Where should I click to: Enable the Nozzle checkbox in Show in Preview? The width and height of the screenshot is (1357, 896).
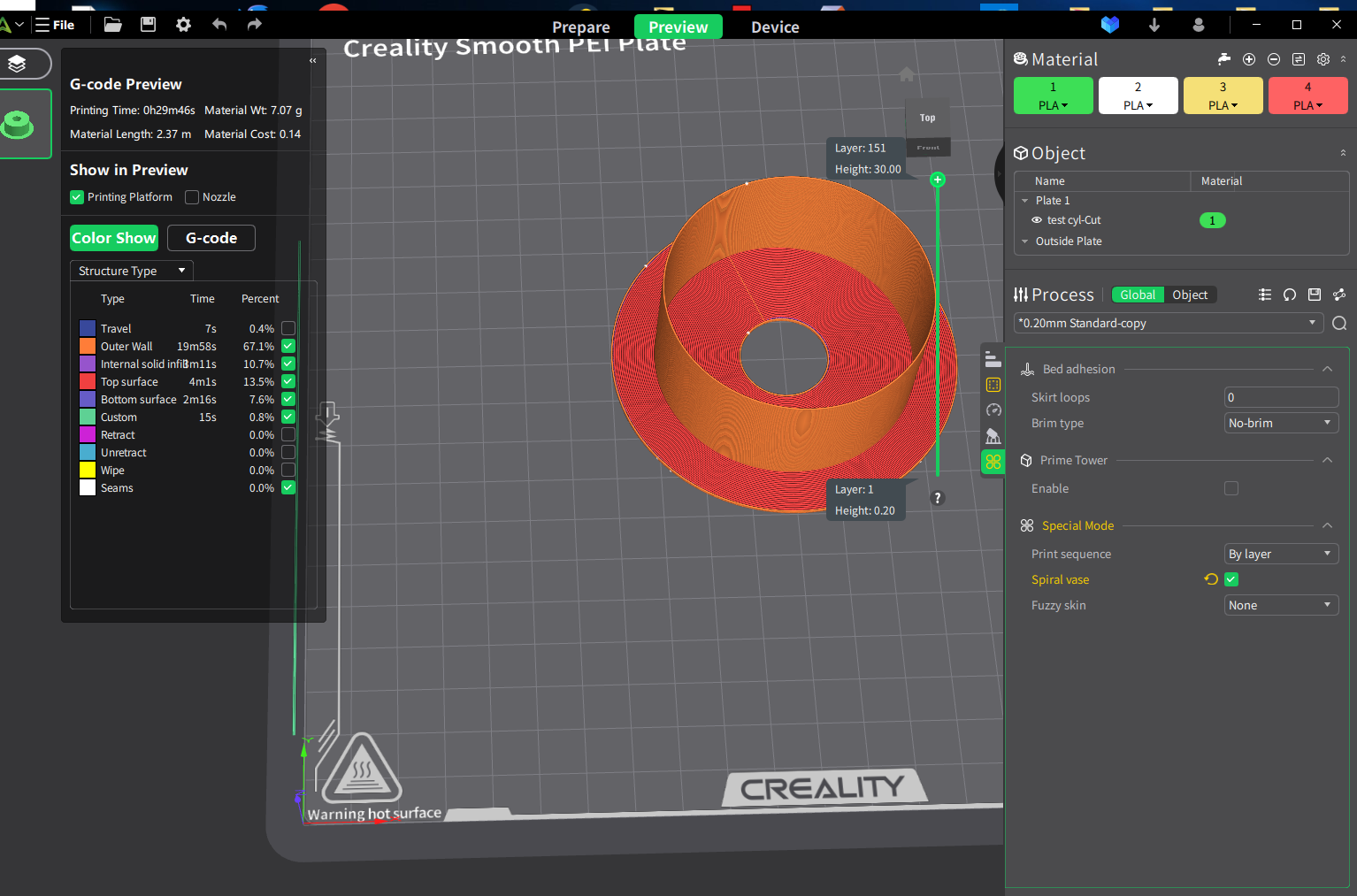coord(192,197)
